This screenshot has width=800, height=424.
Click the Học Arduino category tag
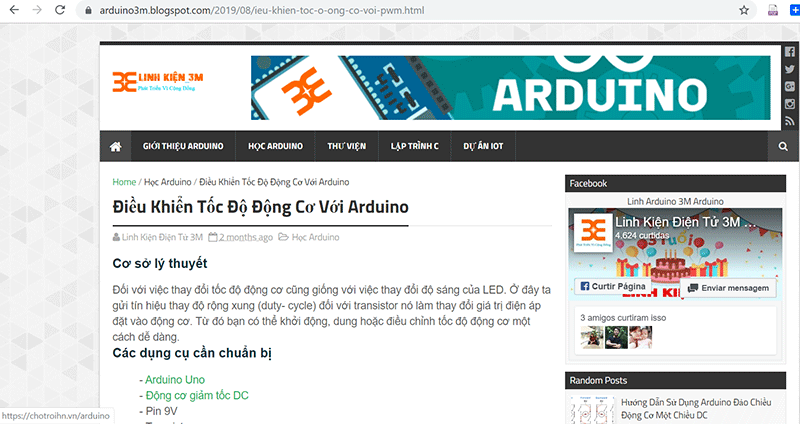click(x=315, y=237)
